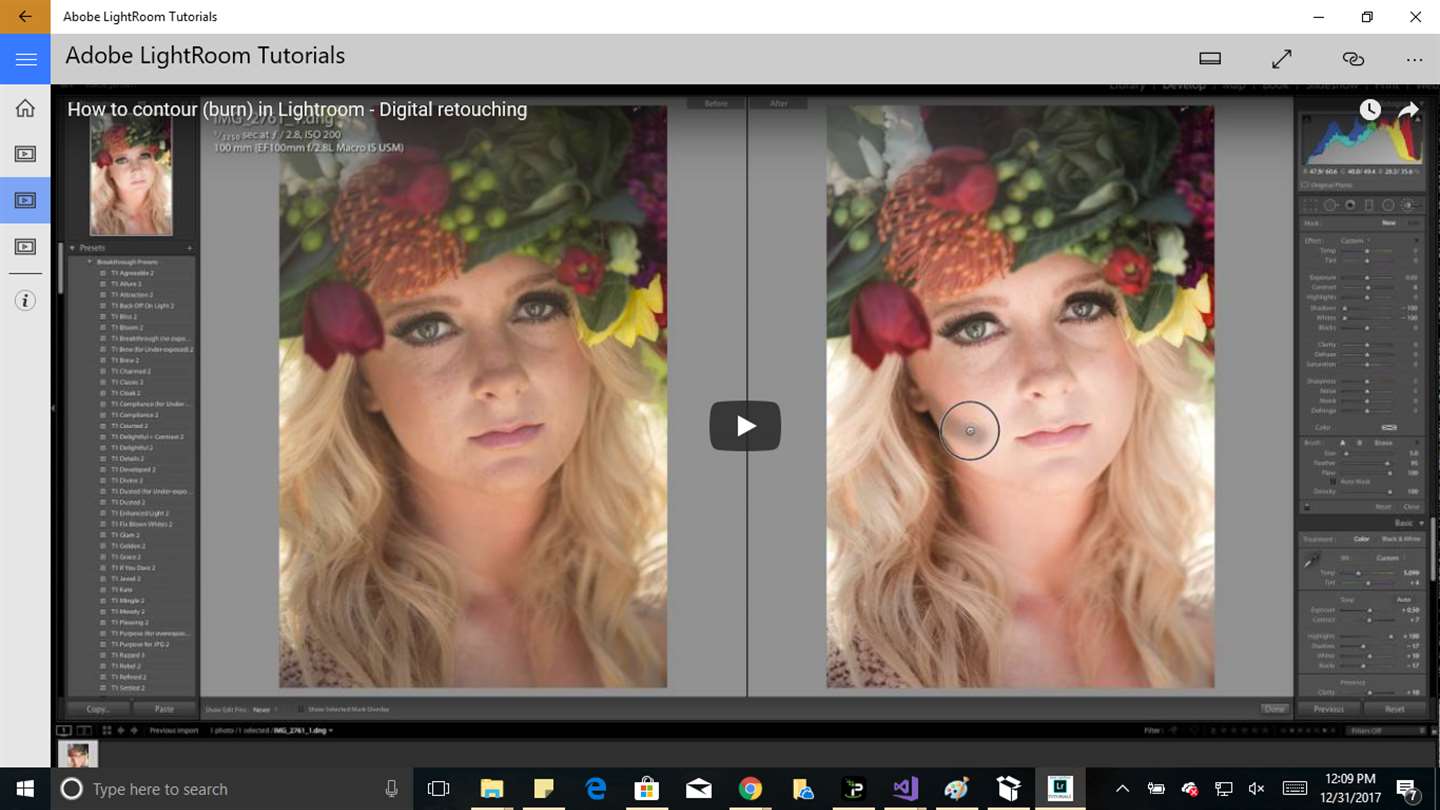
Task: Open Google Chrome from the taskbar
Action: pyautogui.click(x=750, y=789)
